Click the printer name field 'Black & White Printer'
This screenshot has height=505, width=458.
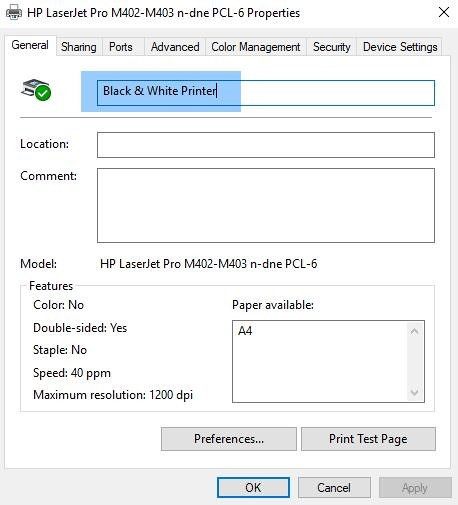[x=266, y=93]
